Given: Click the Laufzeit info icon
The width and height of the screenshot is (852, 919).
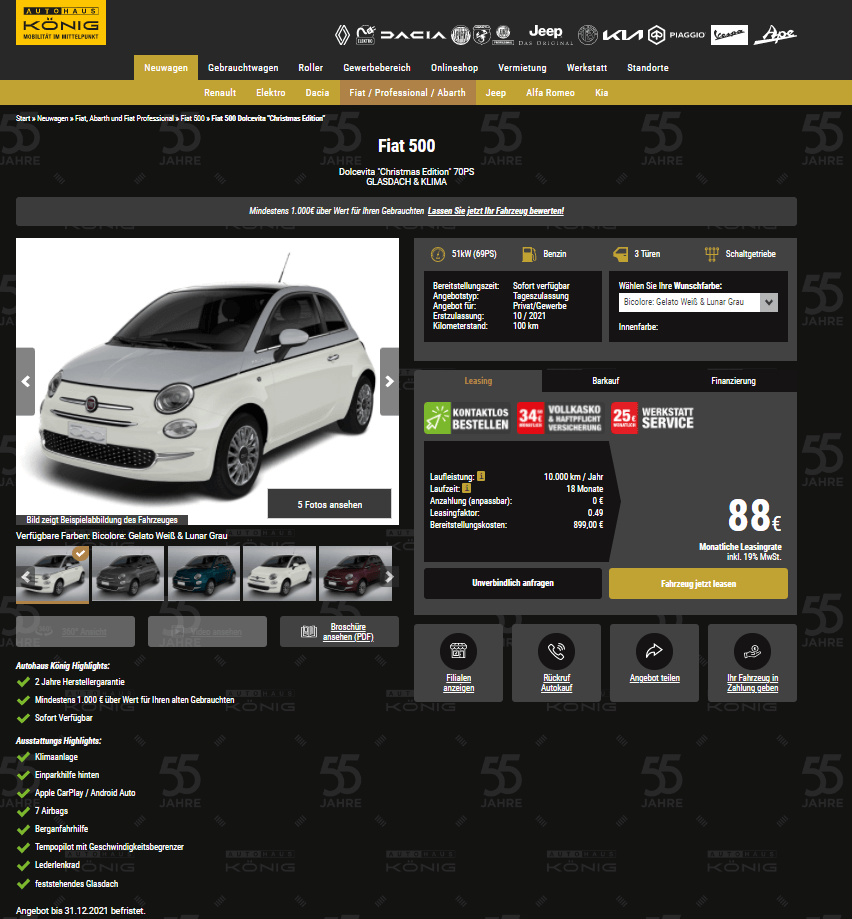Looking at the screenshot, I should tap(466, 488).
